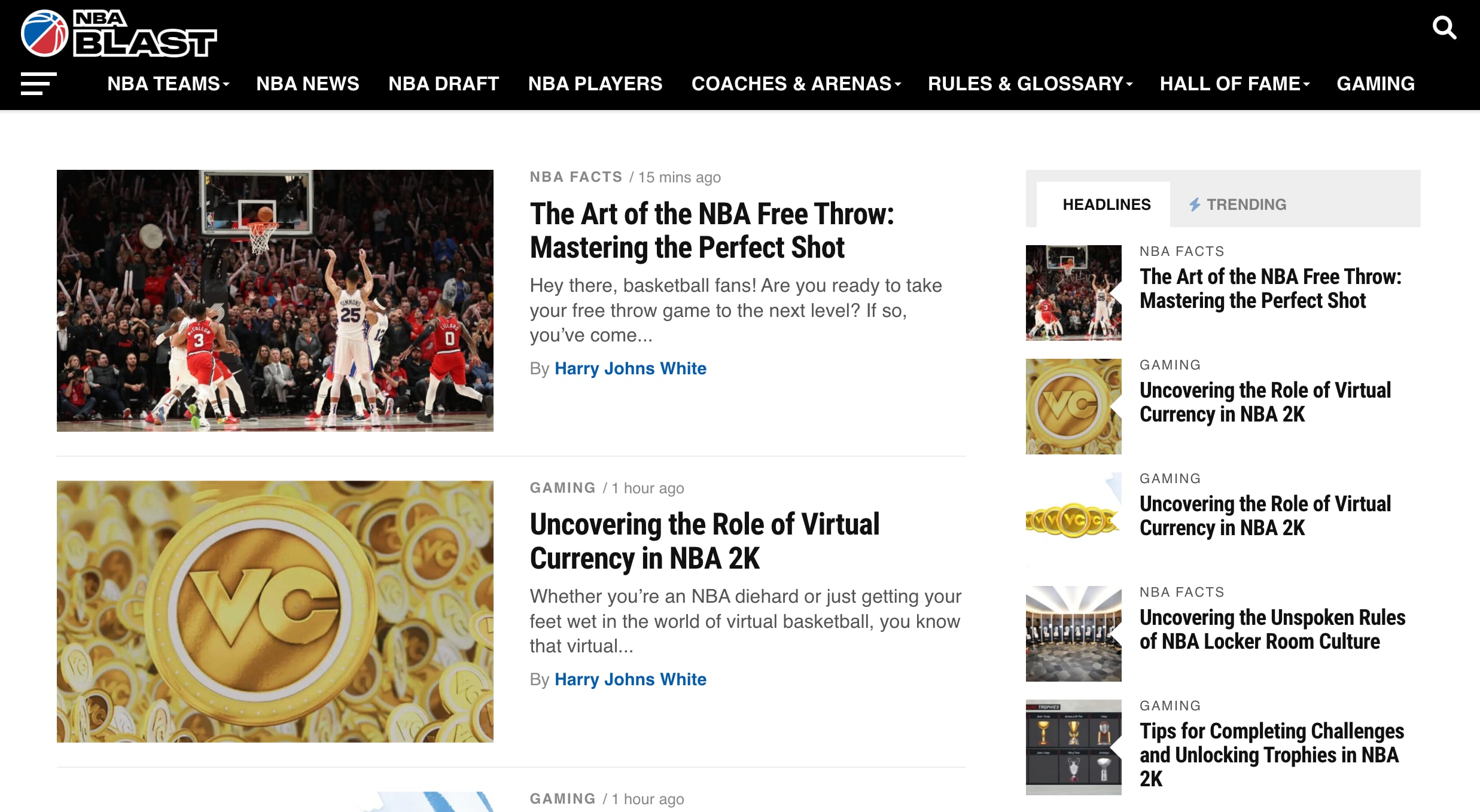Expand the Coaches & Arenas dropdown
1480x812 pixels.
(796, 84)
